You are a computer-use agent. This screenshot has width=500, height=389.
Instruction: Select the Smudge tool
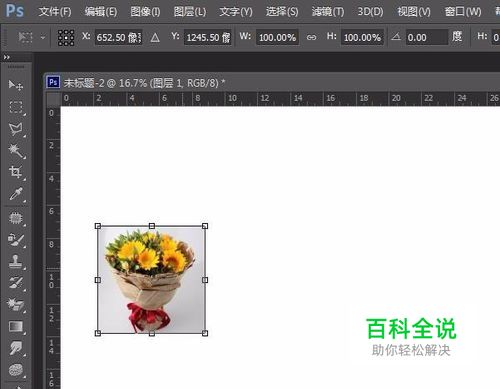click(16, 348)
